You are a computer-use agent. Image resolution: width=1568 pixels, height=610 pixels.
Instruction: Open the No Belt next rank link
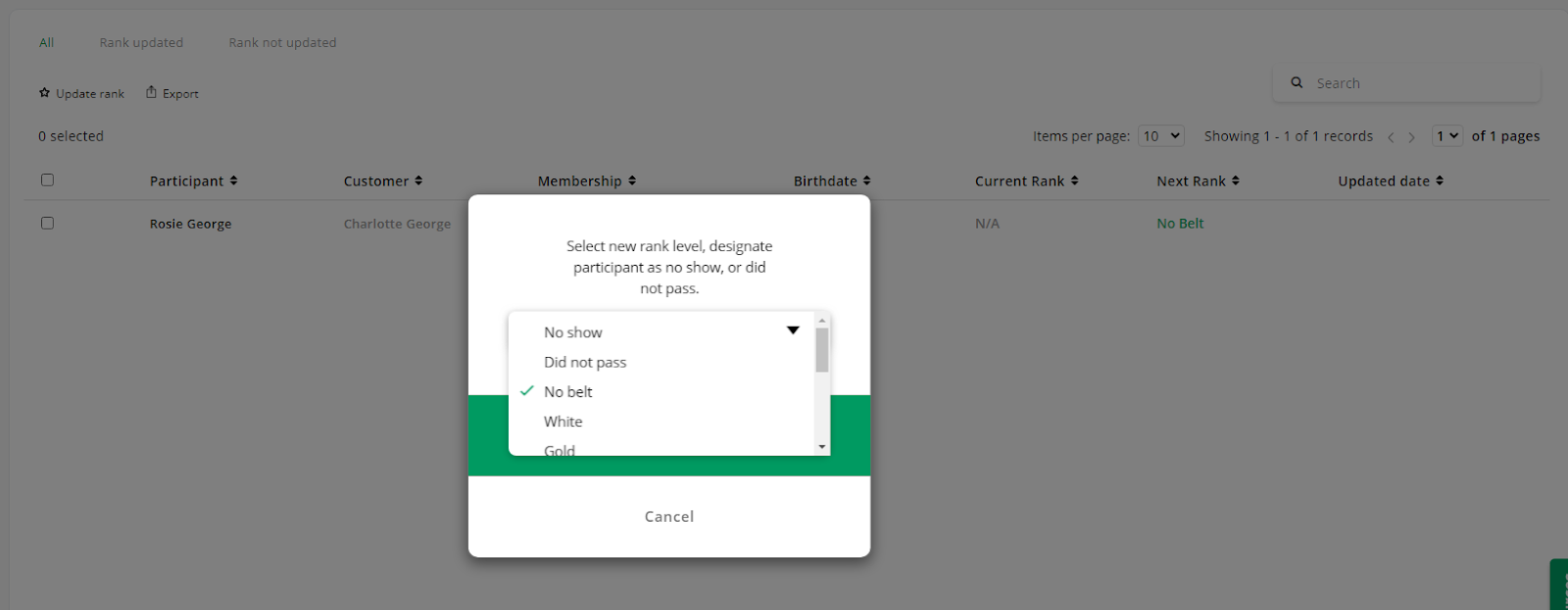[1180, 224]
